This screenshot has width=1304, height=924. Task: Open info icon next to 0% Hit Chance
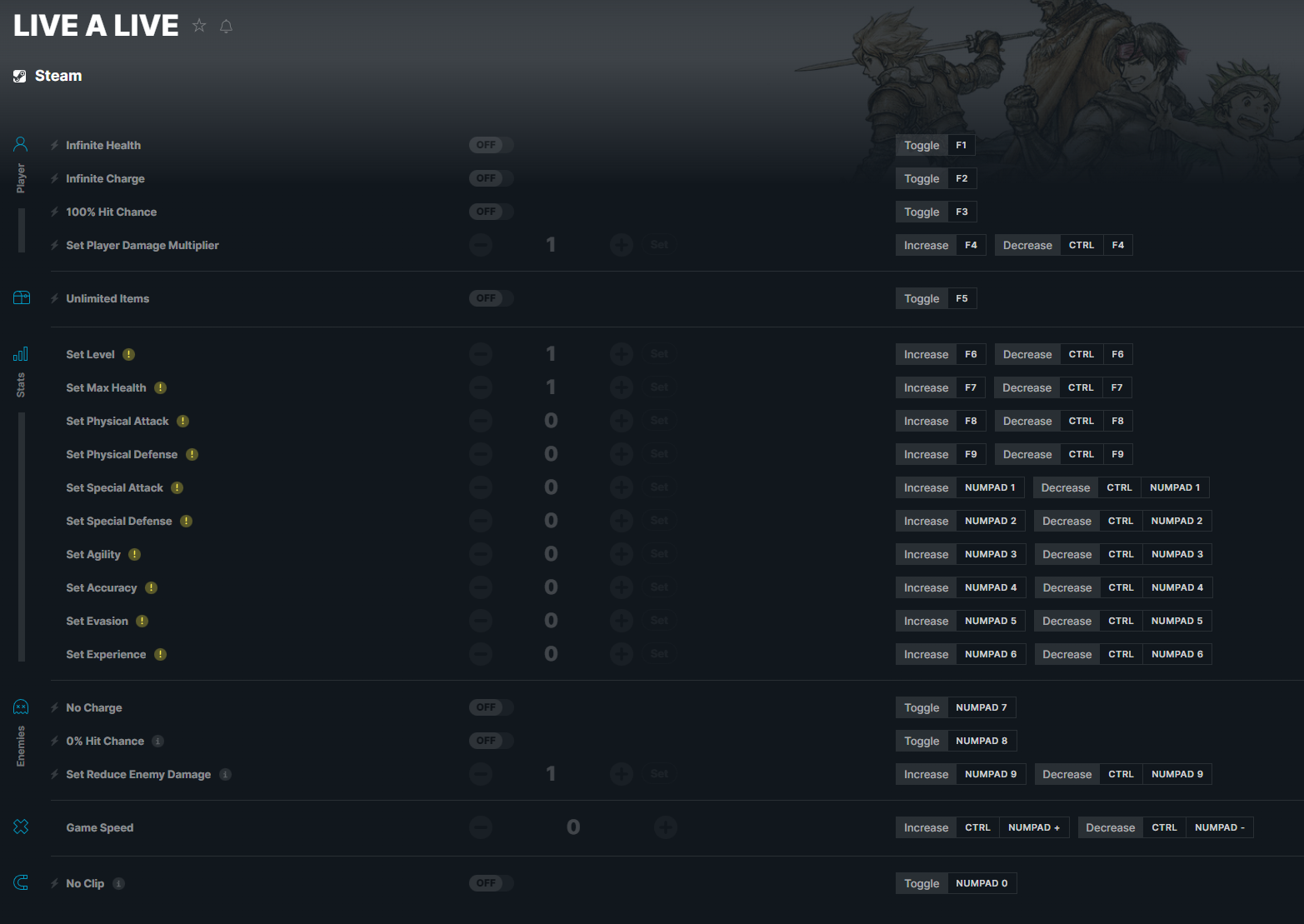coord(157,741)
